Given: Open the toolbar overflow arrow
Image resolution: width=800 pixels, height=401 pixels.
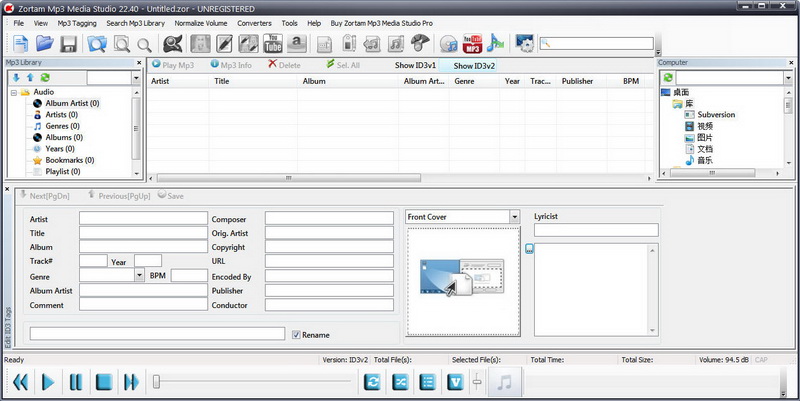Looking at the screenshot, I should [658, 53].
